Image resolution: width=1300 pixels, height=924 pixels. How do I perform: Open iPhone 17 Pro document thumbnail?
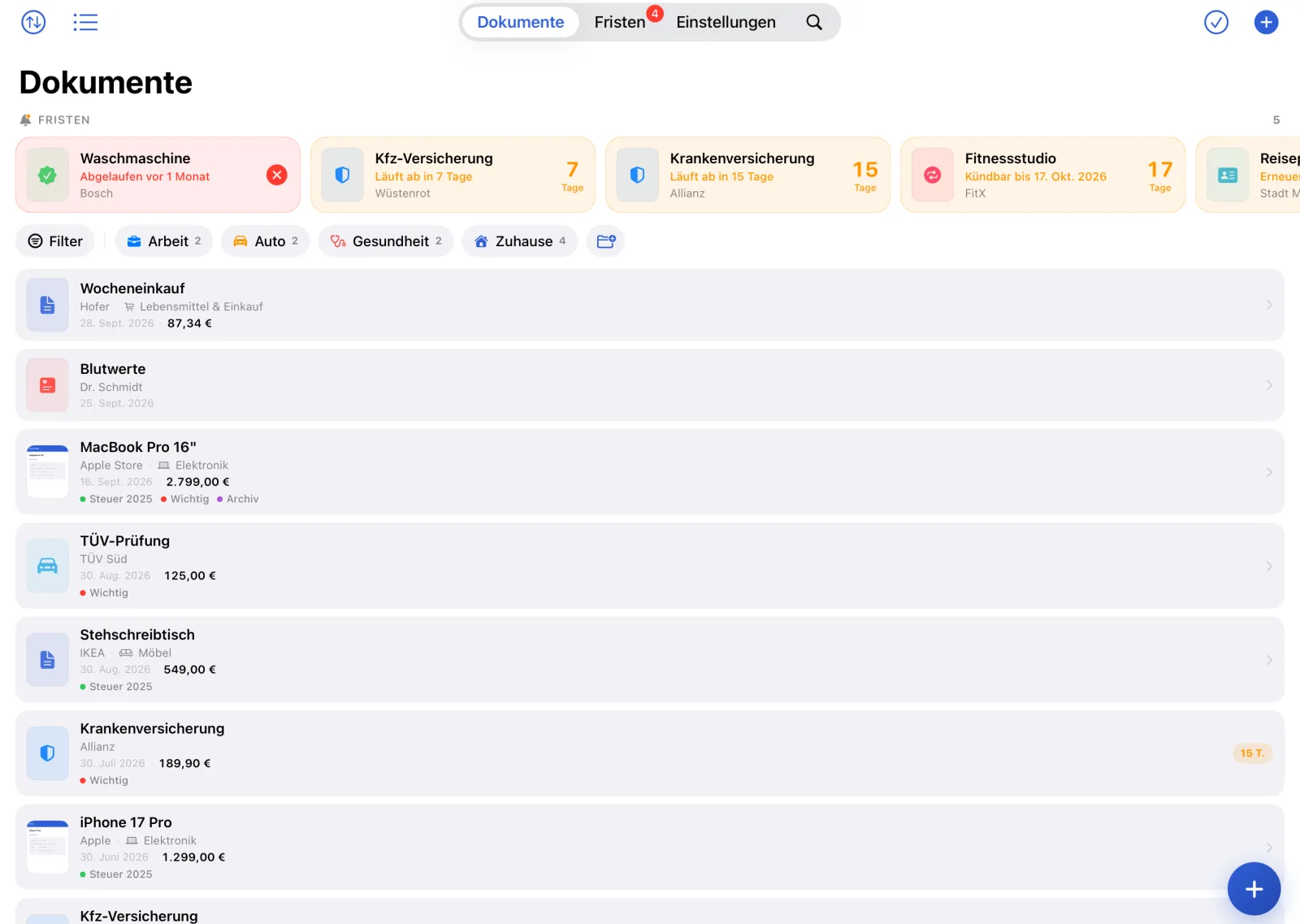click(48, 847)
